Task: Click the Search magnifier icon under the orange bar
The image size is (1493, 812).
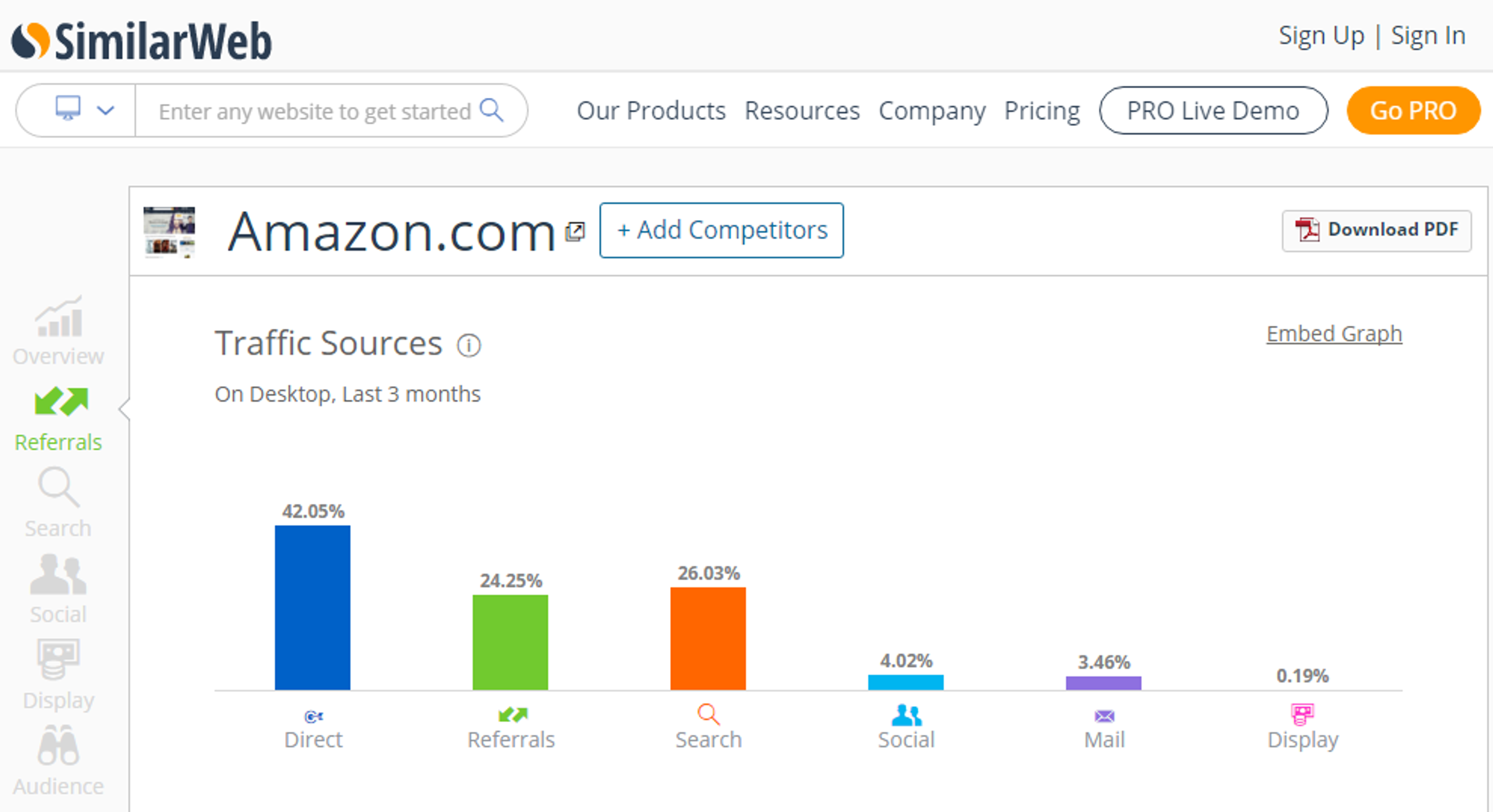Action: [x=708, y=714]
